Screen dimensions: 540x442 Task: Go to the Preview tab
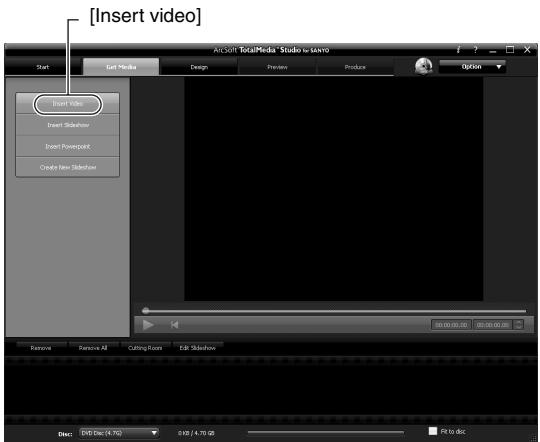[277, 67]
